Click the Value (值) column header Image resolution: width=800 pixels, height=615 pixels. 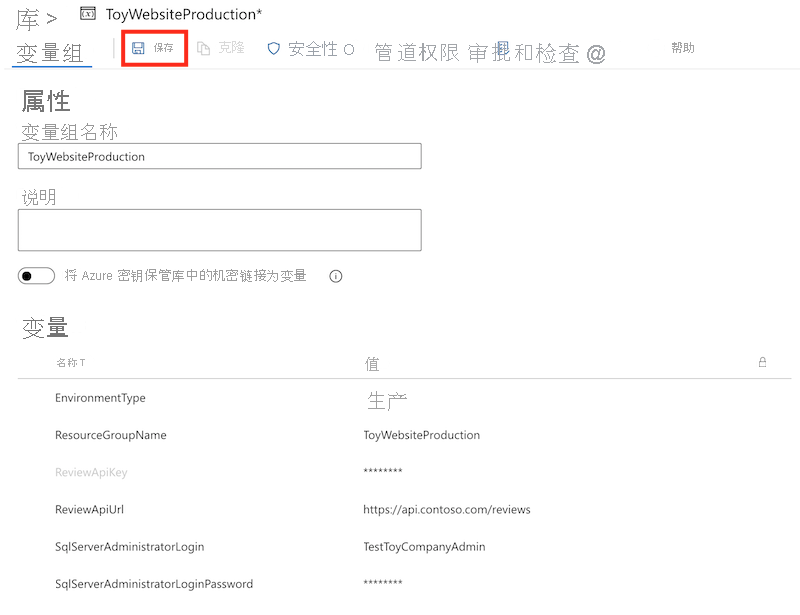coord(372,364)
